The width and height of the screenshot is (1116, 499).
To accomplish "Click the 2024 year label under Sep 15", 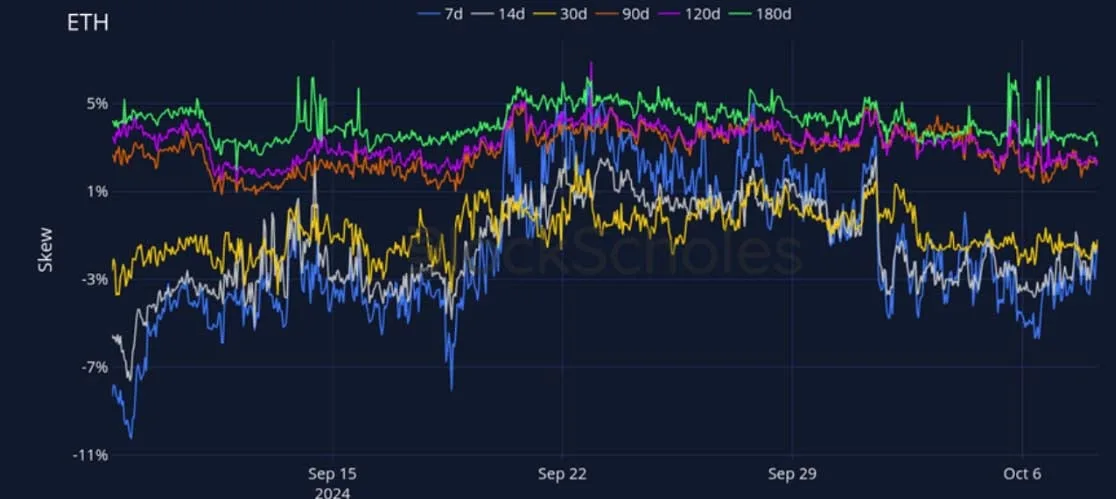I will point(332,492).
